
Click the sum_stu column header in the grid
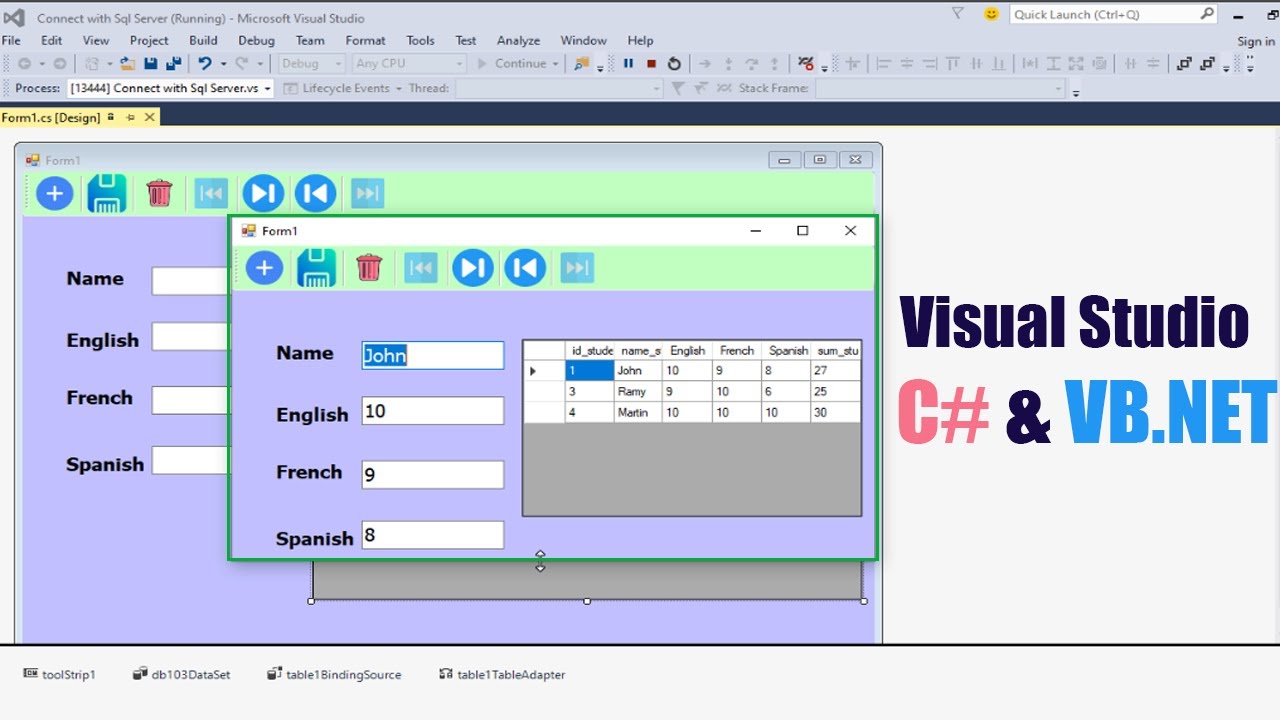[x=836, y=350]
